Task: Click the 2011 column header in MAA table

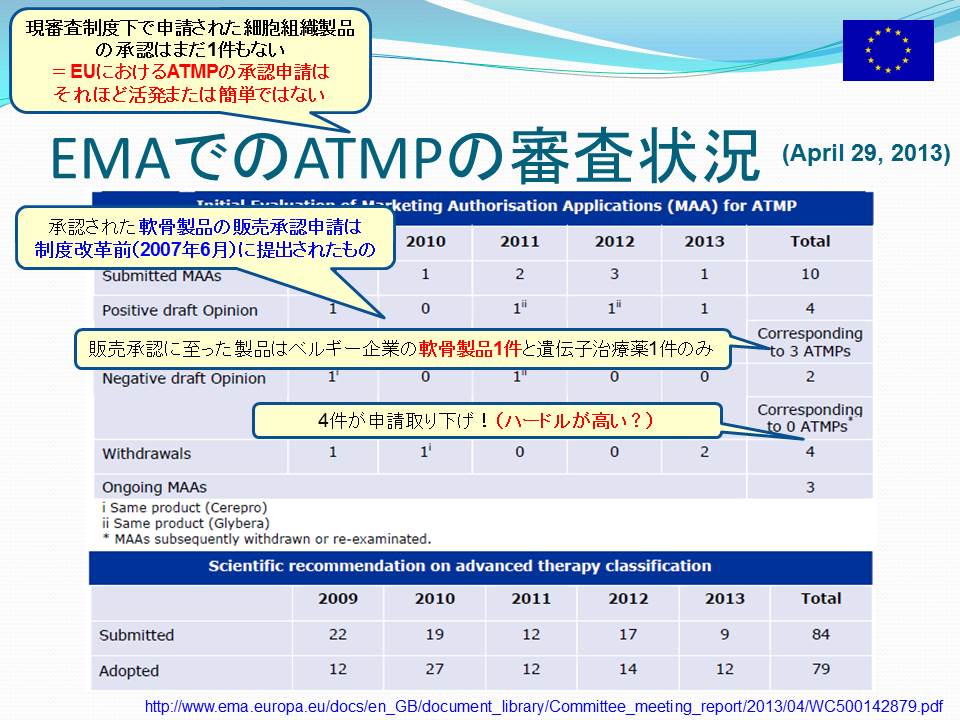Action: tap(520, 241)
